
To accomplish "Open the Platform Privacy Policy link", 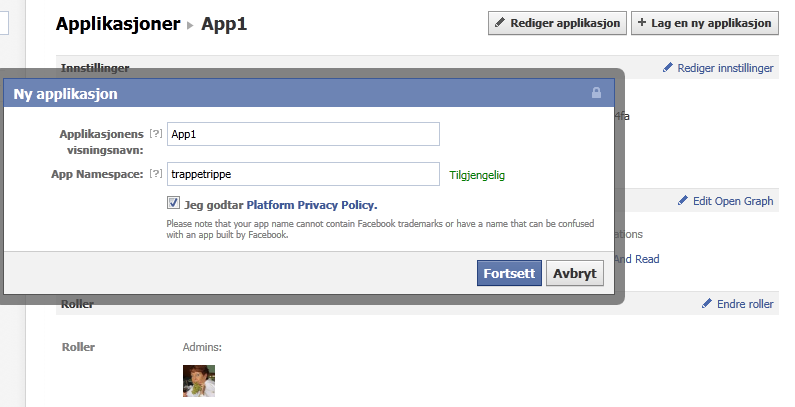I will coord(312,205).
